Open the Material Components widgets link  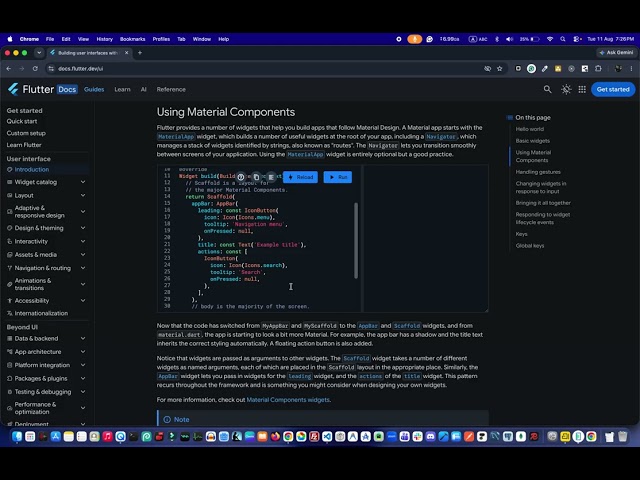pyautogui.click(x=288, y=400)
